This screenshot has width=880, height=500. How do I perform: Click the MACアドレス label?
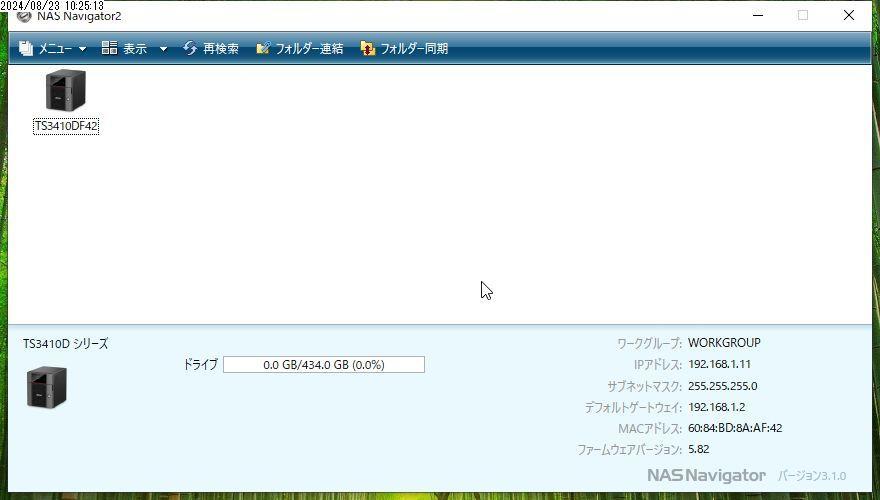click(x=650, y=429)
